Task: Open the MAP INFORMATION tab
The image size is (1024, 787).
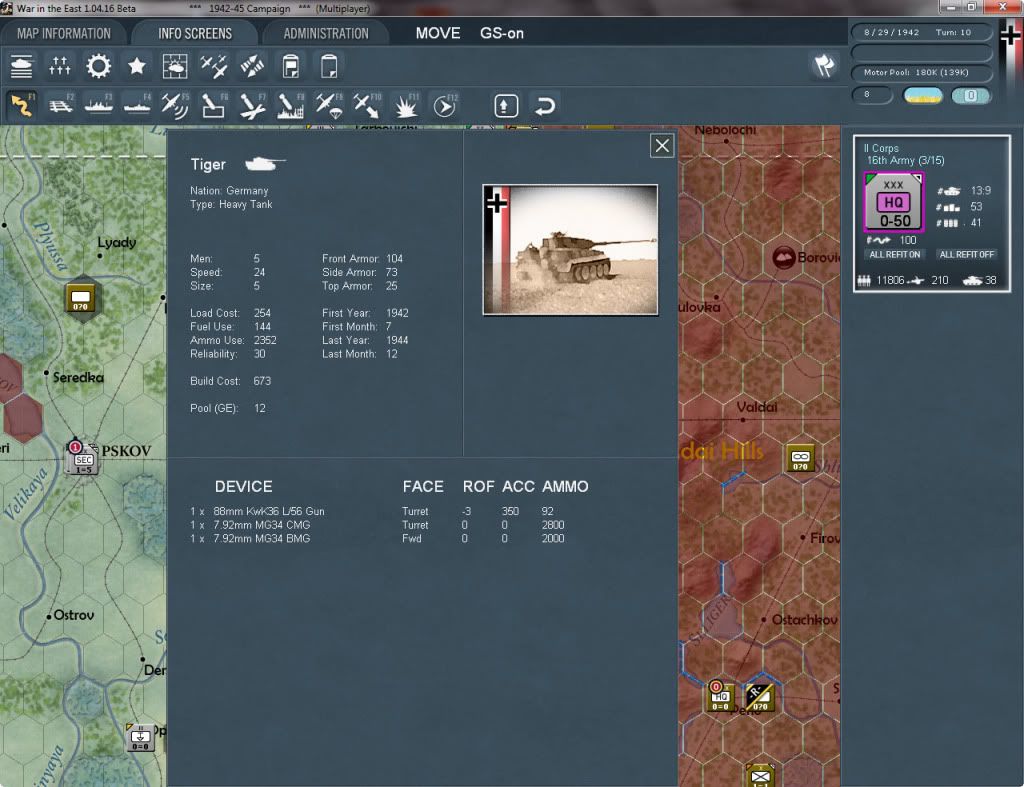Action: (63, 33)
